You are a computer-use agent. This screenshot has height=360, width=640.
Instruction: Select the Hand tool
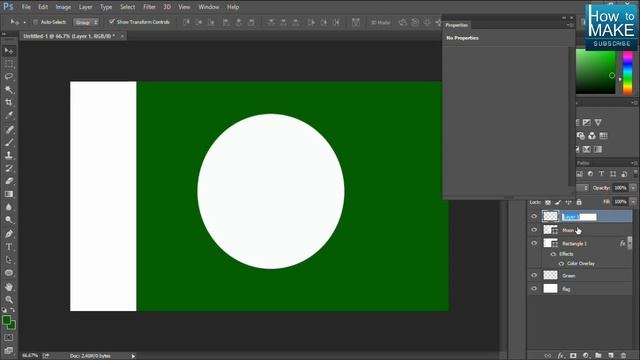[9, 287]
